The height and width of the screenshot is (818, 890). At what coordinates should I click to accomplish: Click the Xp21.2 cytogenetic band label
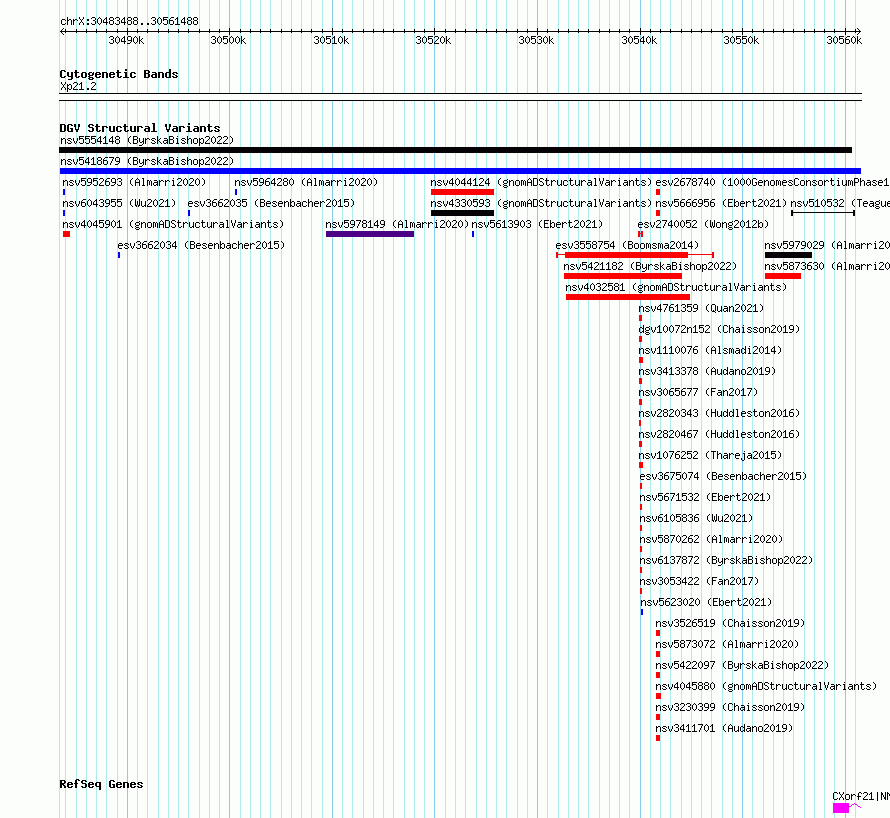[78, 86]
